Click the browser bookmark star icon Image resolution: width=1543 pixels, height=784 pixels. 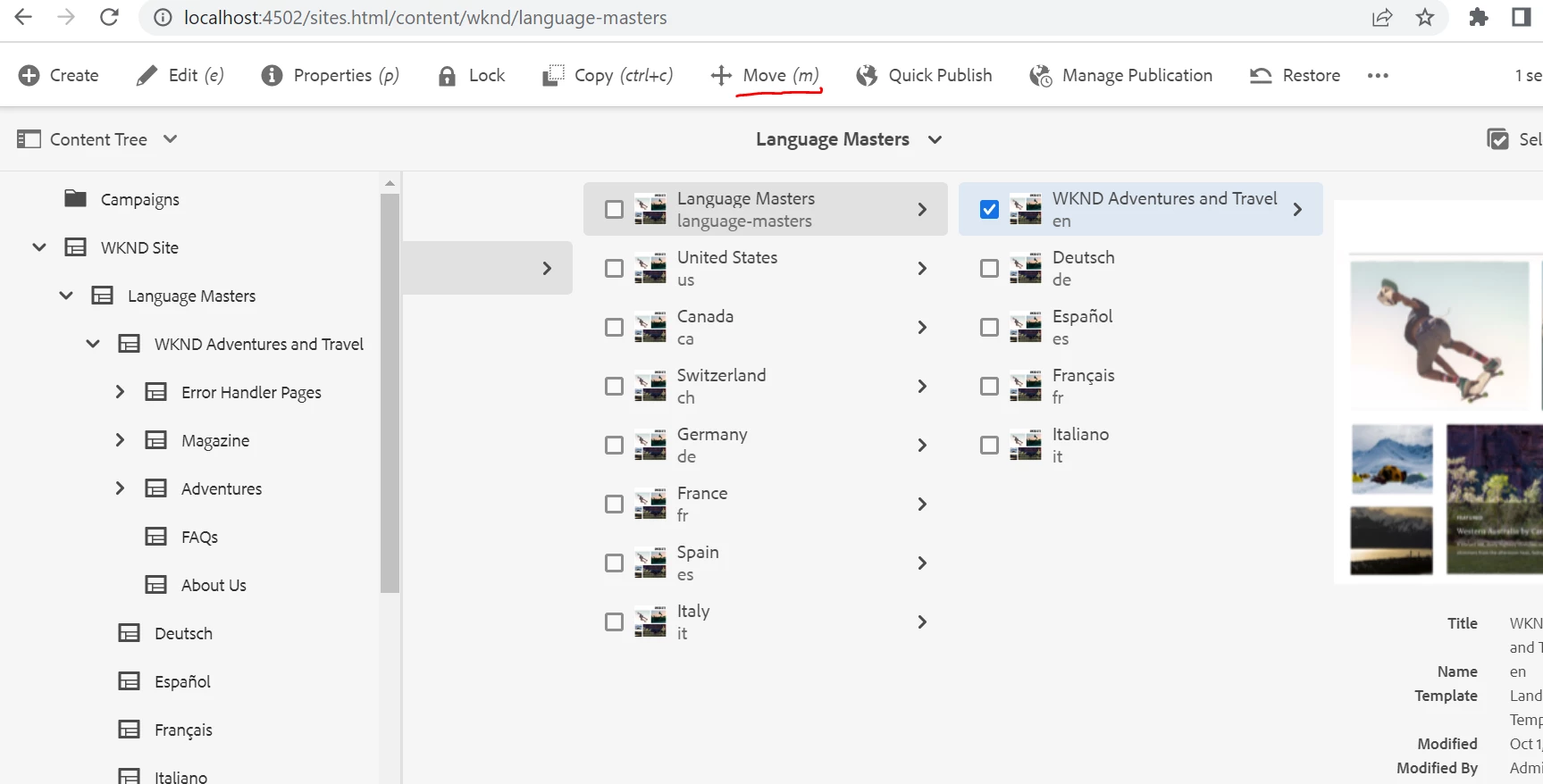click(1425, 17)
